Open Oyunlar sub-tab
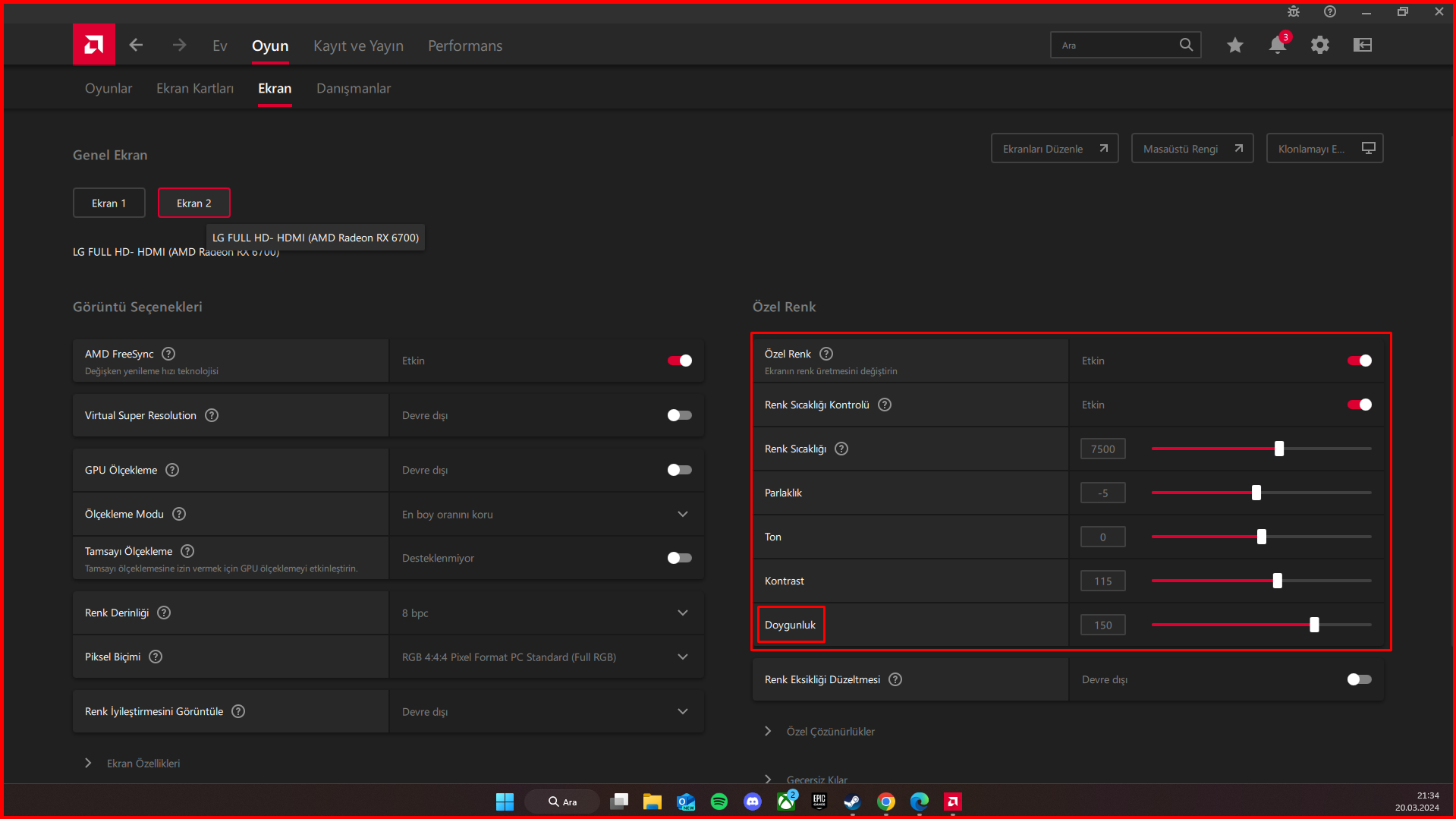Screen dimensions: 1456x819 (108, 88)
